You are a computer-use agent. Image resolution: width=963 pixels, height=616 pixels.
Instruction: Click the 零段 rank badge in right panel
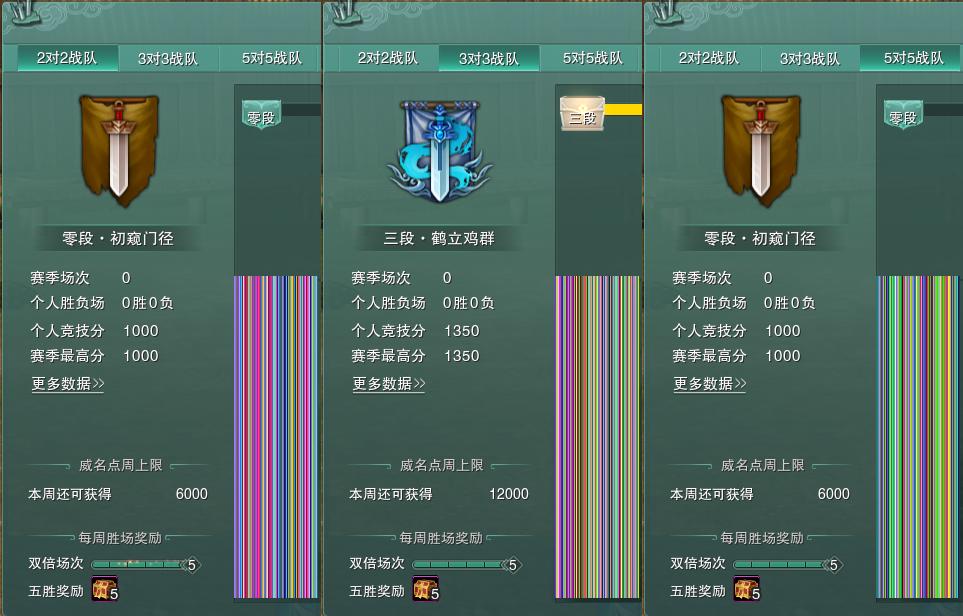(x=903, y=115)
